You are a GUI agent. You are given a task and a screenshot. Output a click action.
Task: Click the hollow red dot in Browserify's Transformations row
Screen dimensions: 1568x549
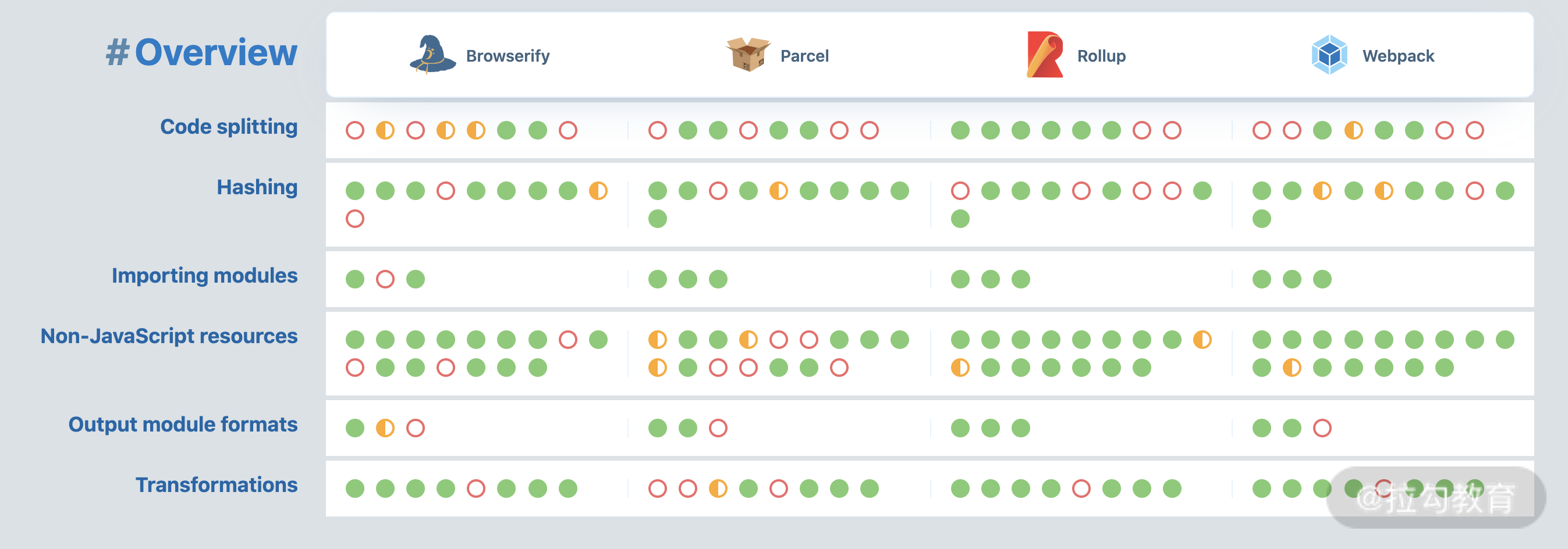point(476,489)
